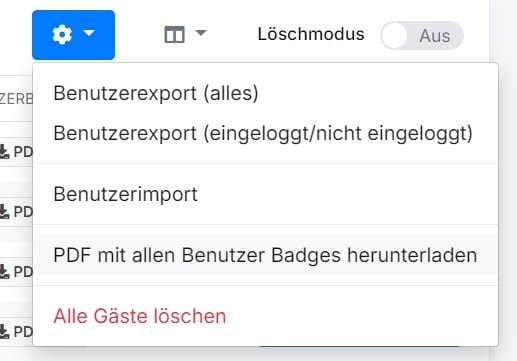Click the first row PD download link text
517x361 pixels.
[23, 152]
